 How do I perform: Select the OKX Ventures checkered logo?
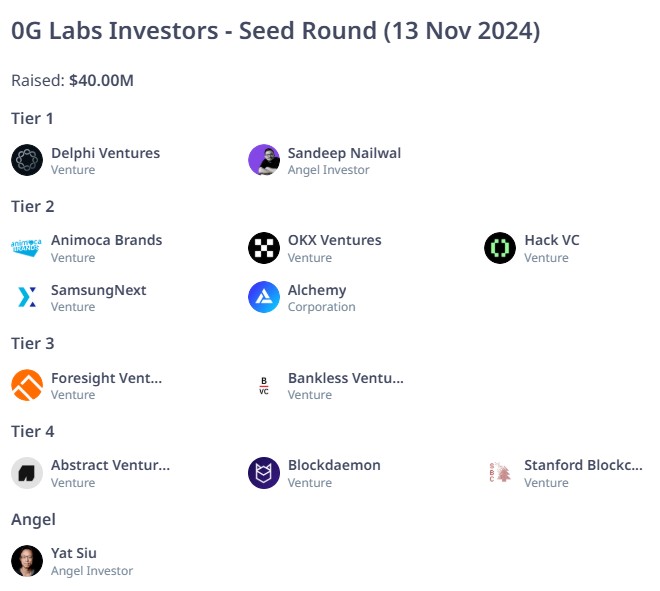click(x=264, y=248)
